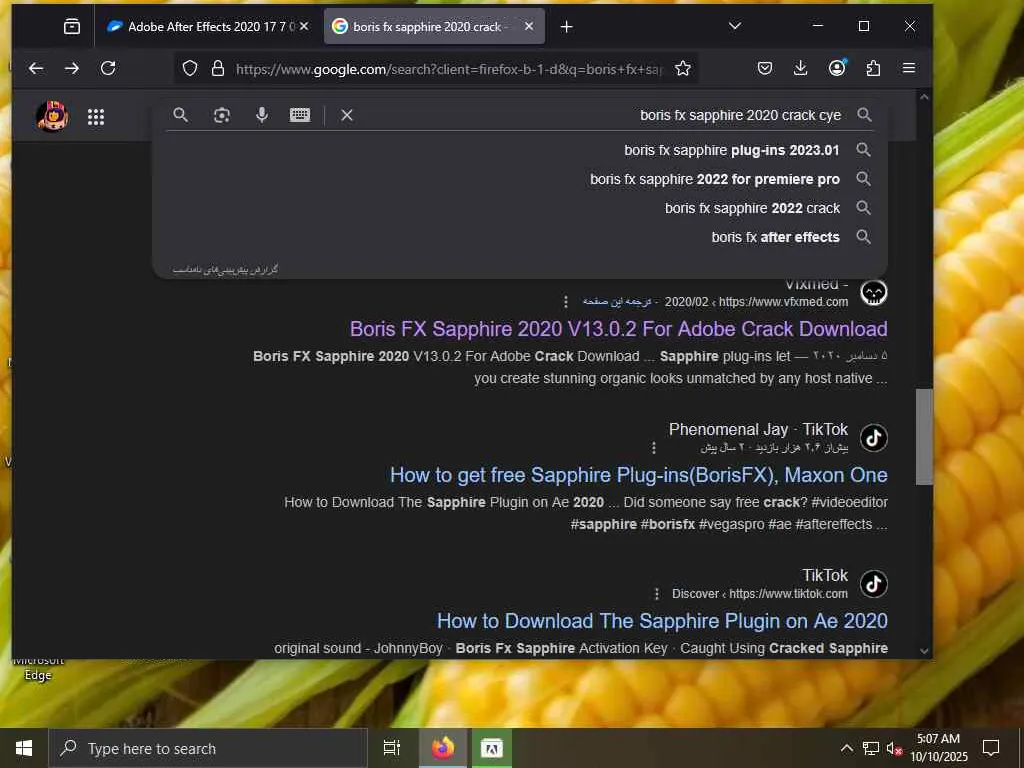Open vfxmed result options three-dot menu

(566, 302)
